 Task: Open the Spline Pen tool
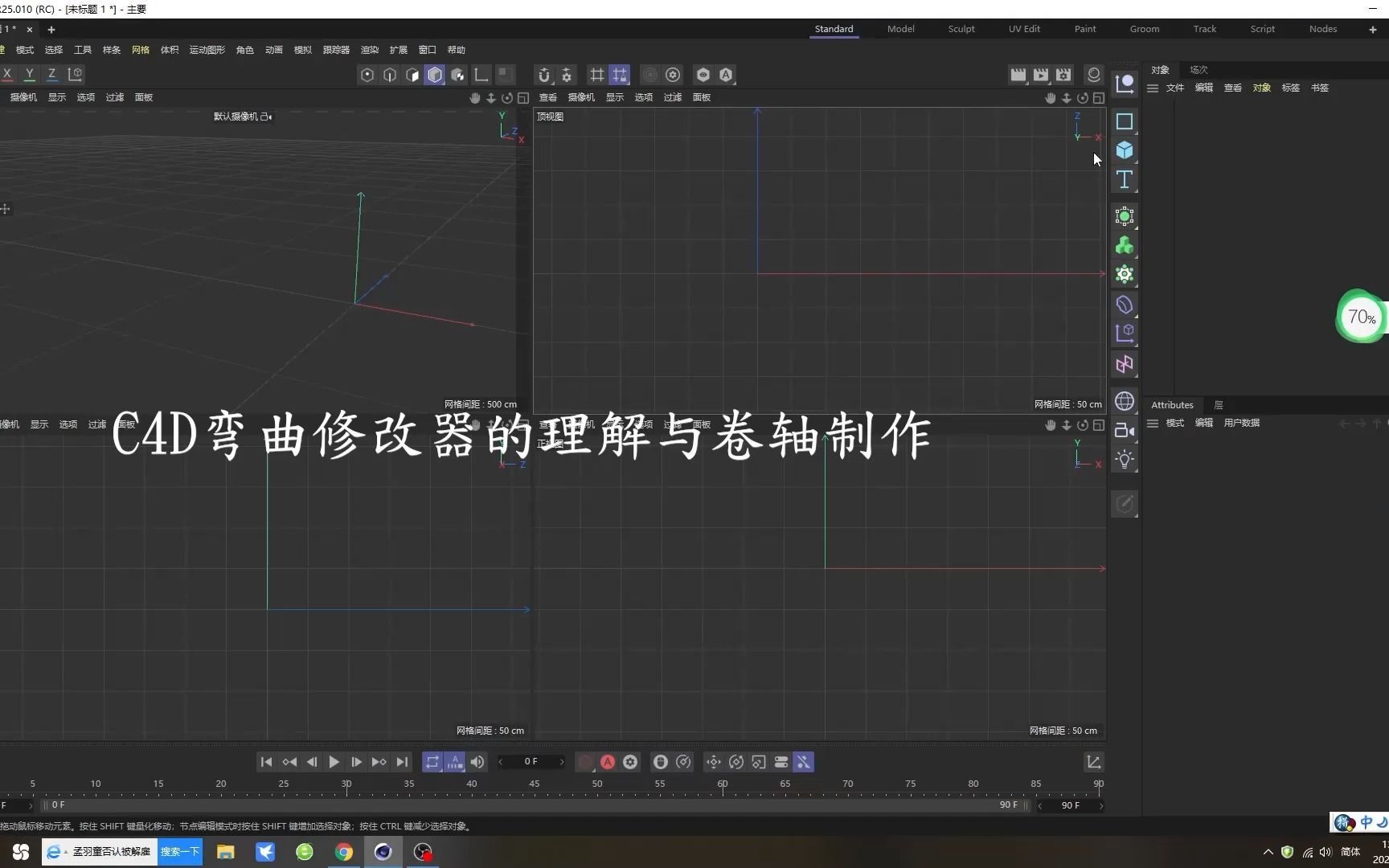[x=1124, y=121]
